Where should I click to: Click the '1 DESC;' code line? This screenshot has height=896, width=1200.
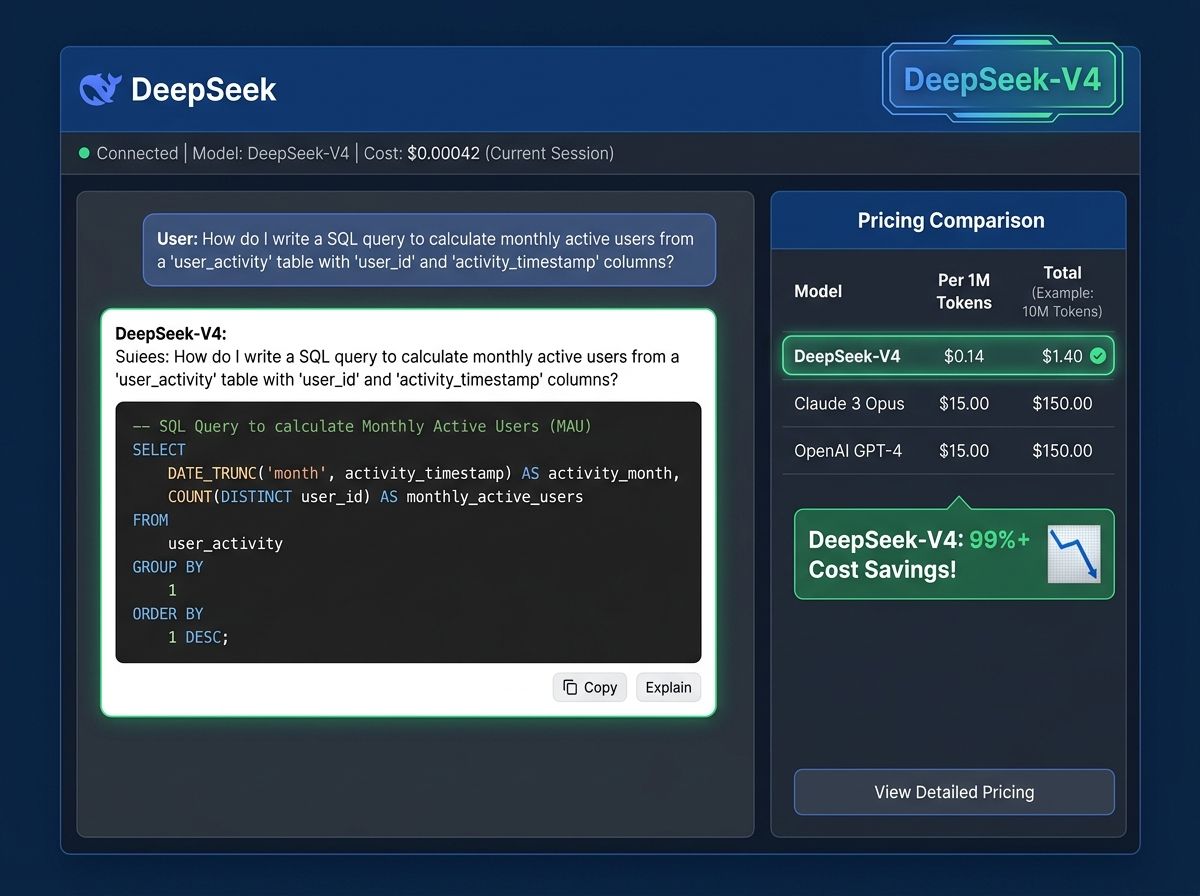click(198, 636)
